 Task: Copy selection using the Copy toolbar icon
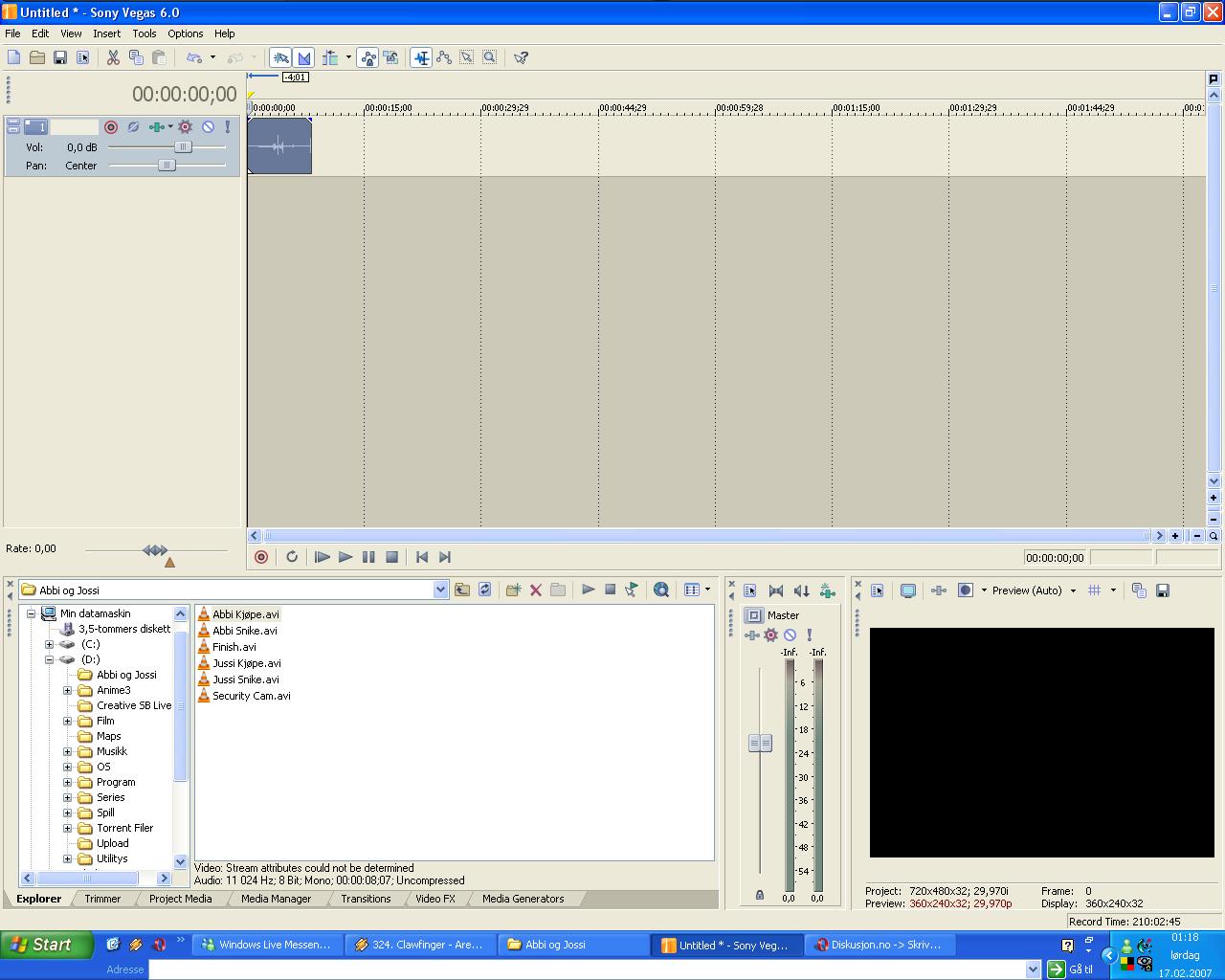136,57
